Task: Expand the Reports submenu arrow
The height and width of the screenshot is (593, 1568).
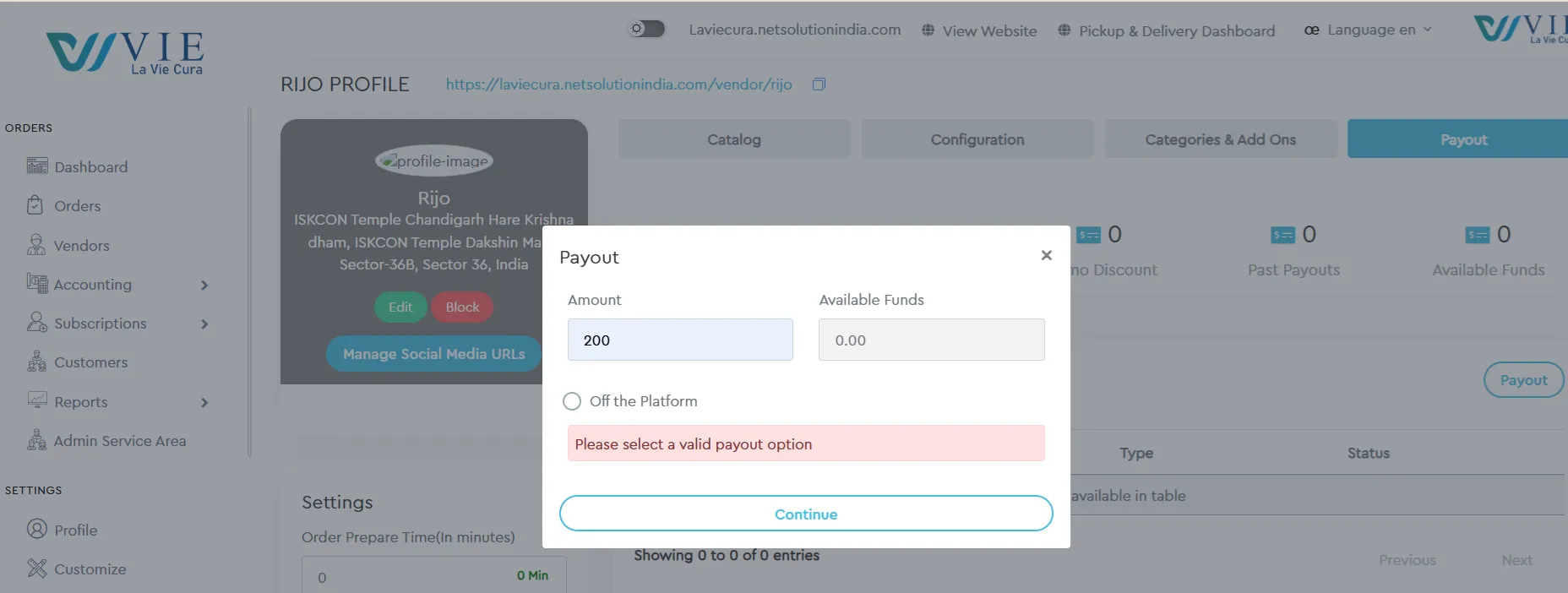Action: pos(204,403)
